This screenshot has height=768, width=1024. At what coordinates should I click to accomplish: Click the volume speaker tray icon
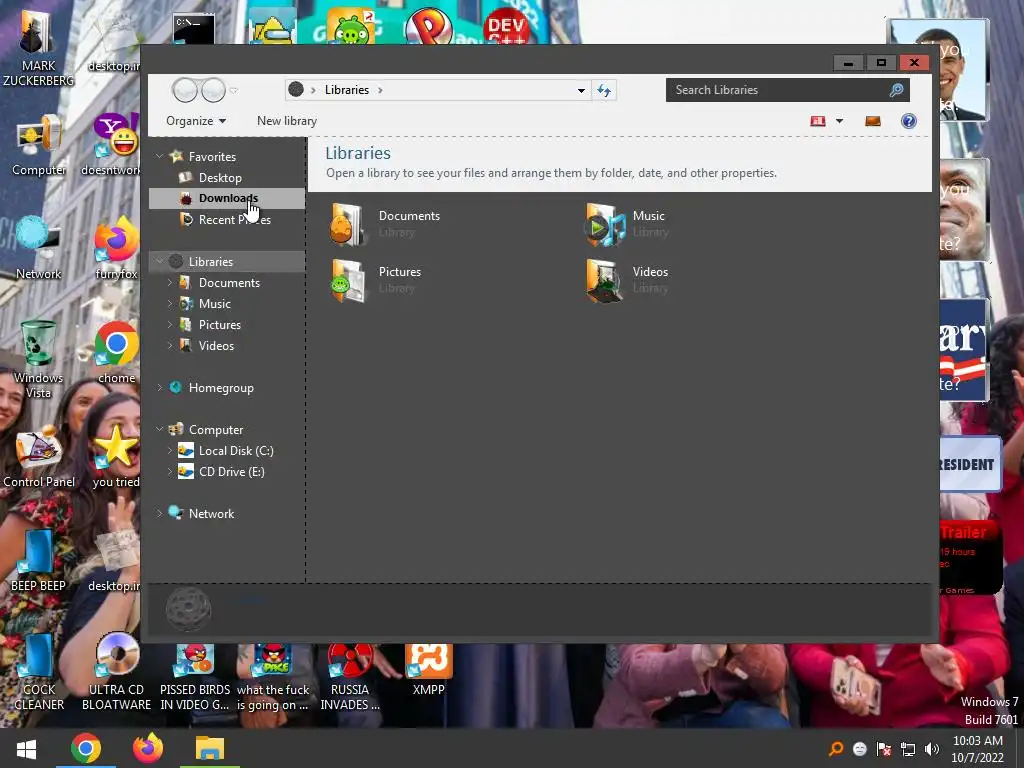(x=932, y=749)
